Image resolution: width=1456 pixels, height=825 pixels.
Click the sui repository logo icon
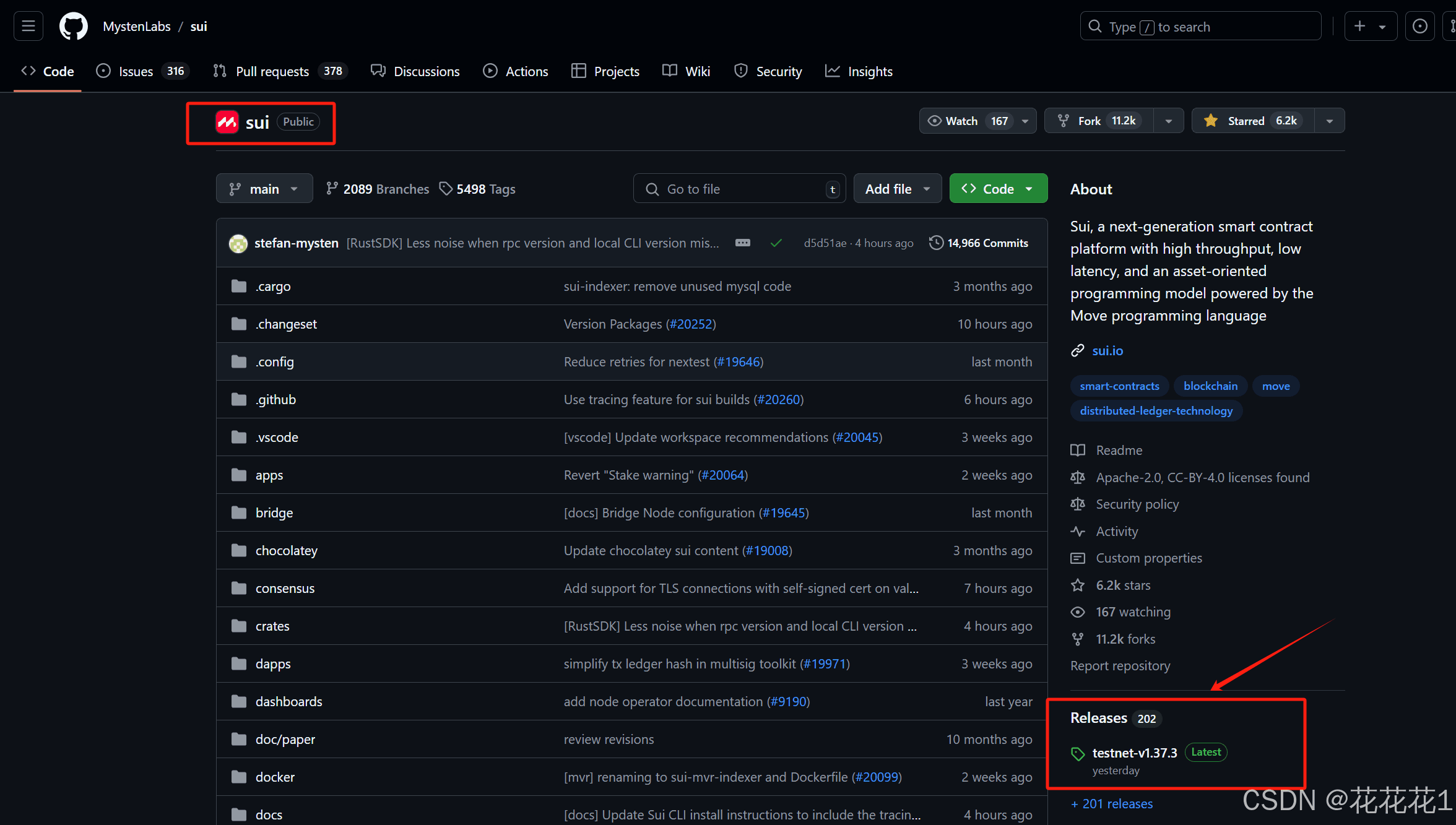click(x=227, y=122)
